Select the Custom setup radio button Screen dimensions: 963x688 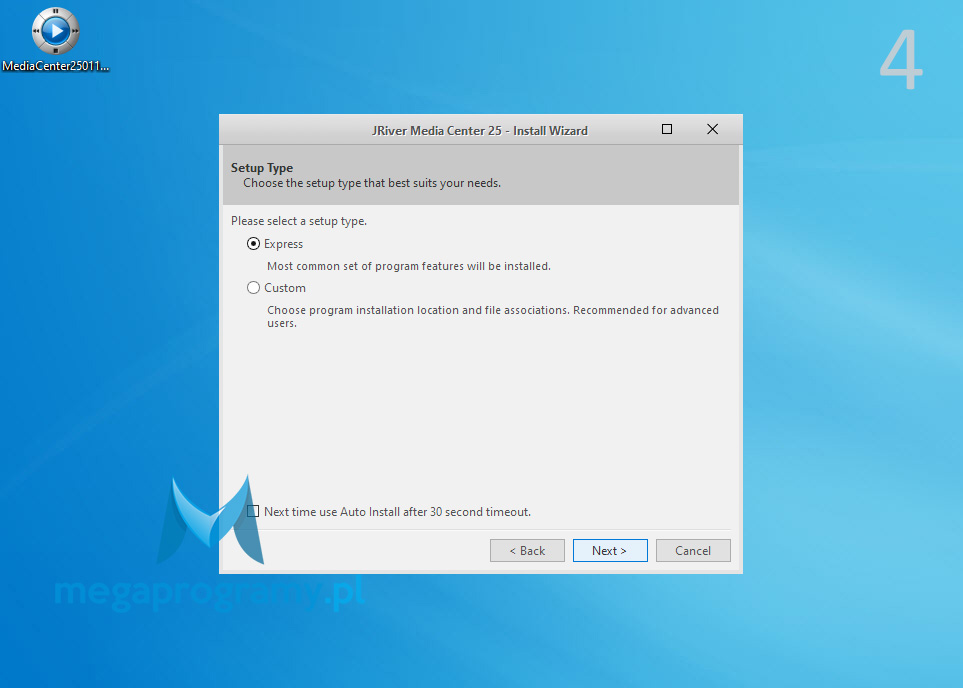253,287
